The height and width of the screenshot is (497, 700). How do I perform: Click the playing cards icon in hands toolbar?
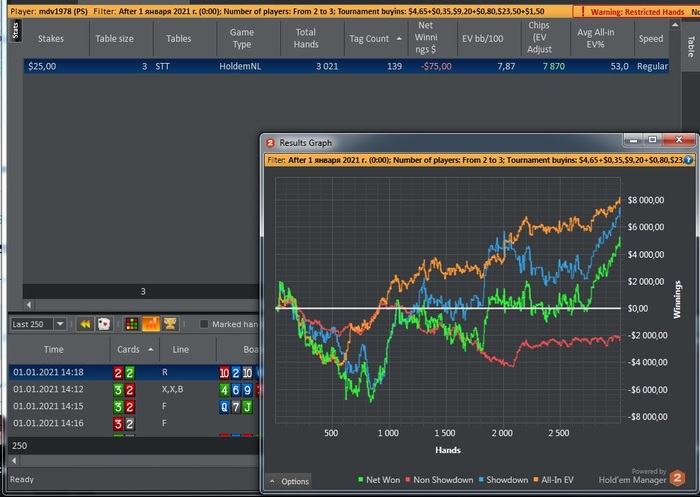(104, 324)
